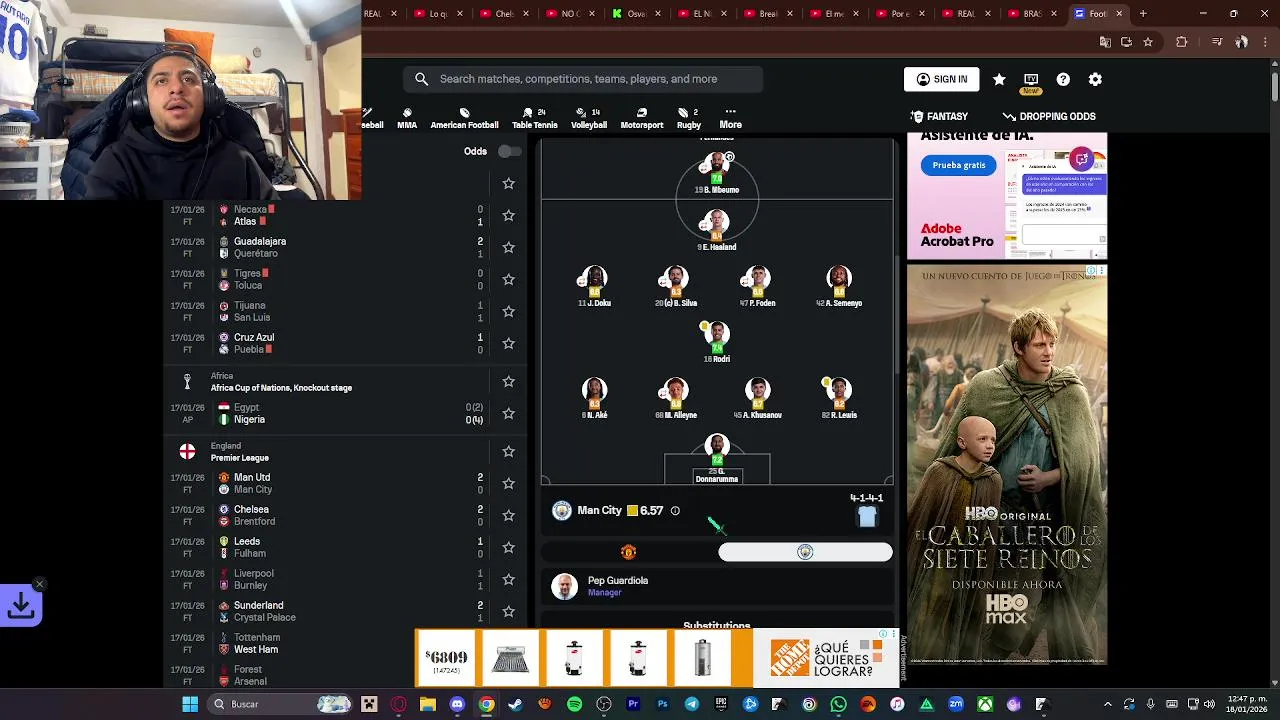This screenshot has width=1280, height=720.
Task: Favorite the Tigres vs Toluca match
Action: [x=508, y=280]
